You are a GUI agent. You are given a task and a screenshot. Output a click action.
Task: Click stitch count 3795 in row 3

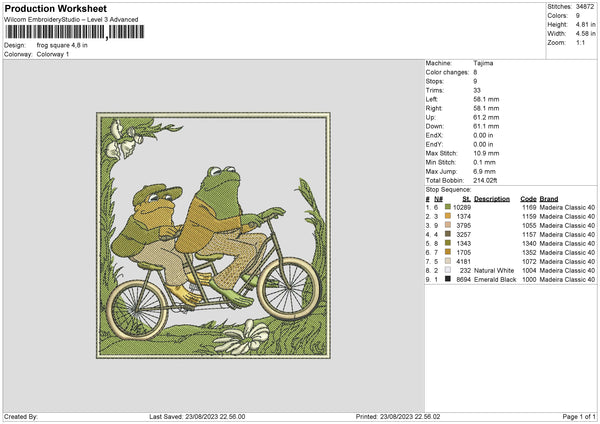point(463,225)
